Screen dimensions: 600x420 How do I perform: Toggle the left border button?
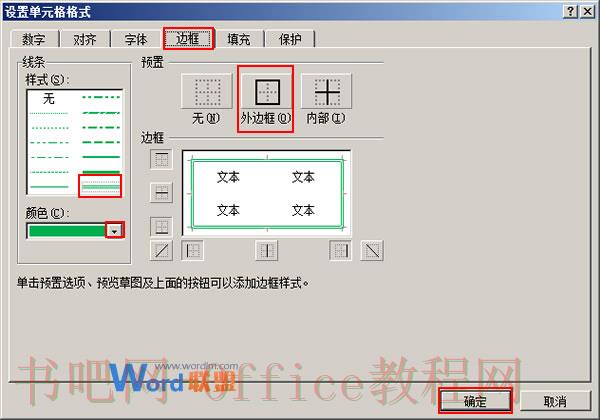pyautogui.click(x=192, y=251)
